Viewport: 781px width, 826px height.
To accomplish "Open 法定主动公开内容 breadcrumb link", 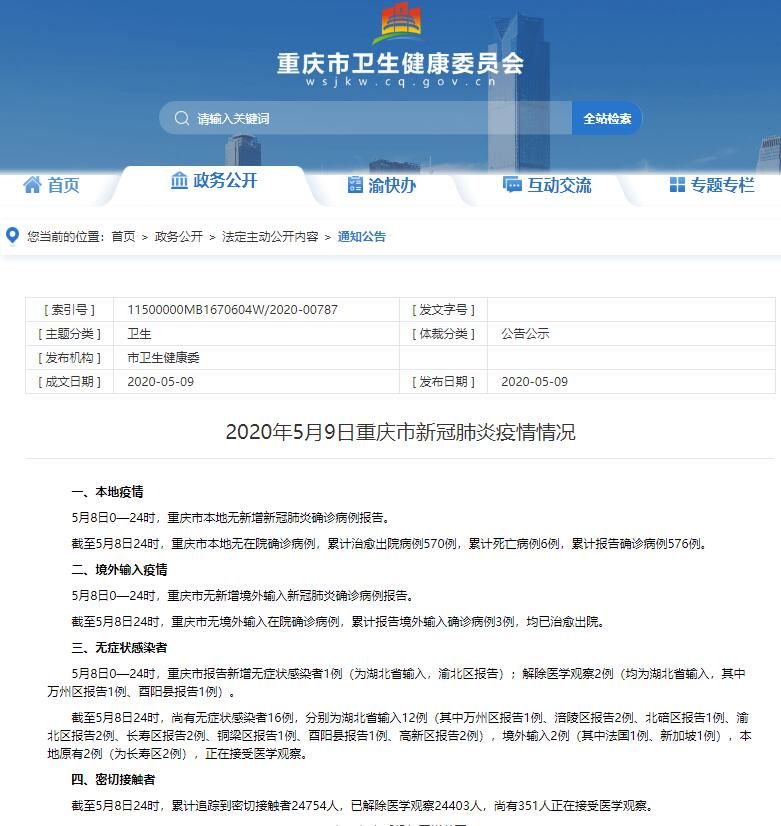I will pyautogui.click(x=270, y=237).
